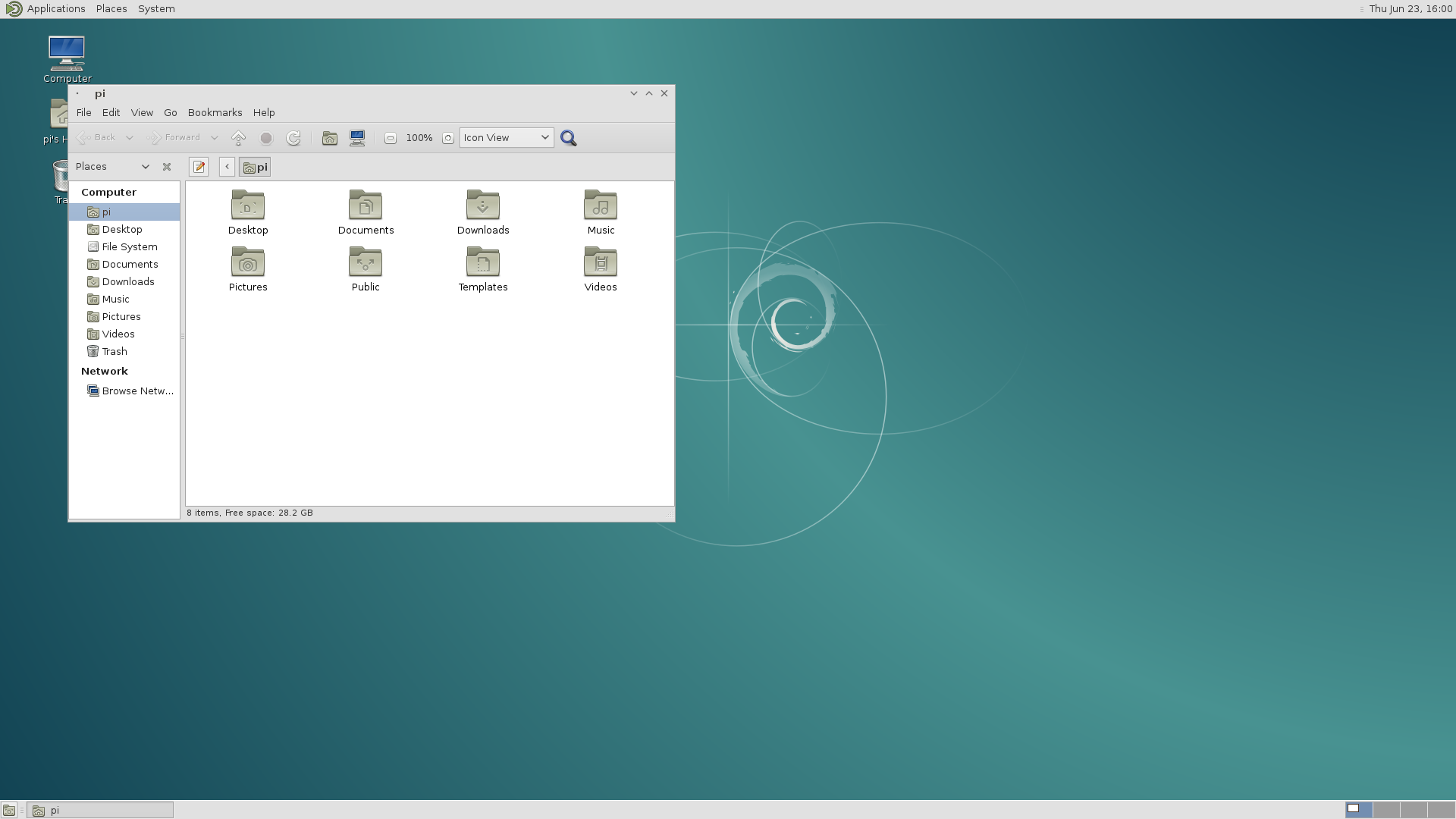1456x819 pixels.
Task: Click the Forward navigation button
Action: (x=174, y=138)
